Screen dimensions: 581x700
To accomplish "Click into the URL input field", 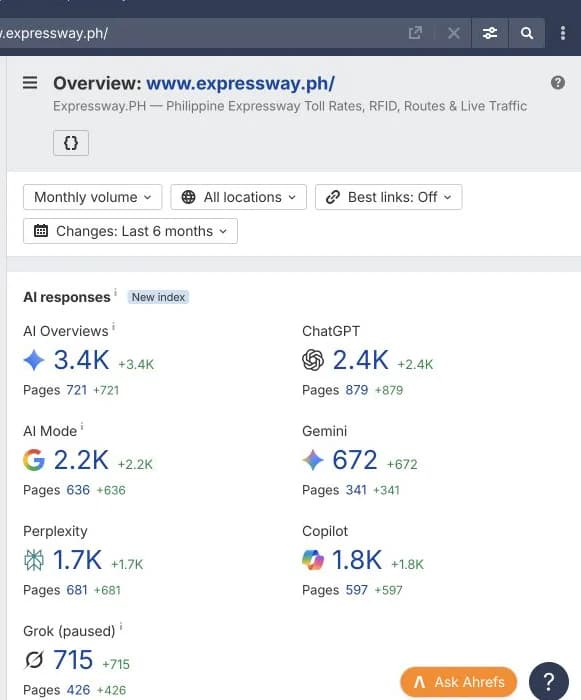I will tap(201, 33).
